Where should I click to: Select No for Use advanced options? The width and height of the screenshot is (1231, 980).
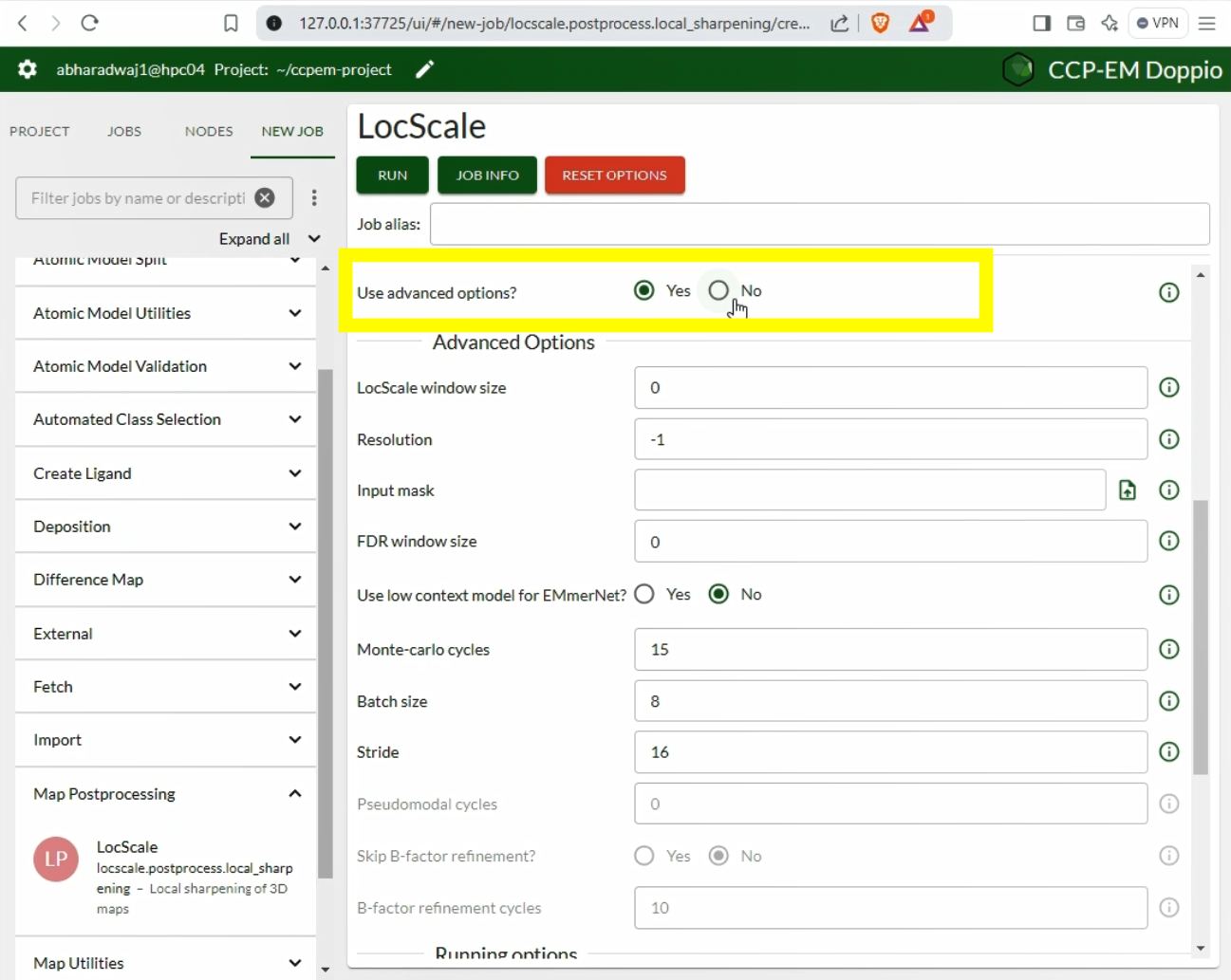click(x=718, y=290)
